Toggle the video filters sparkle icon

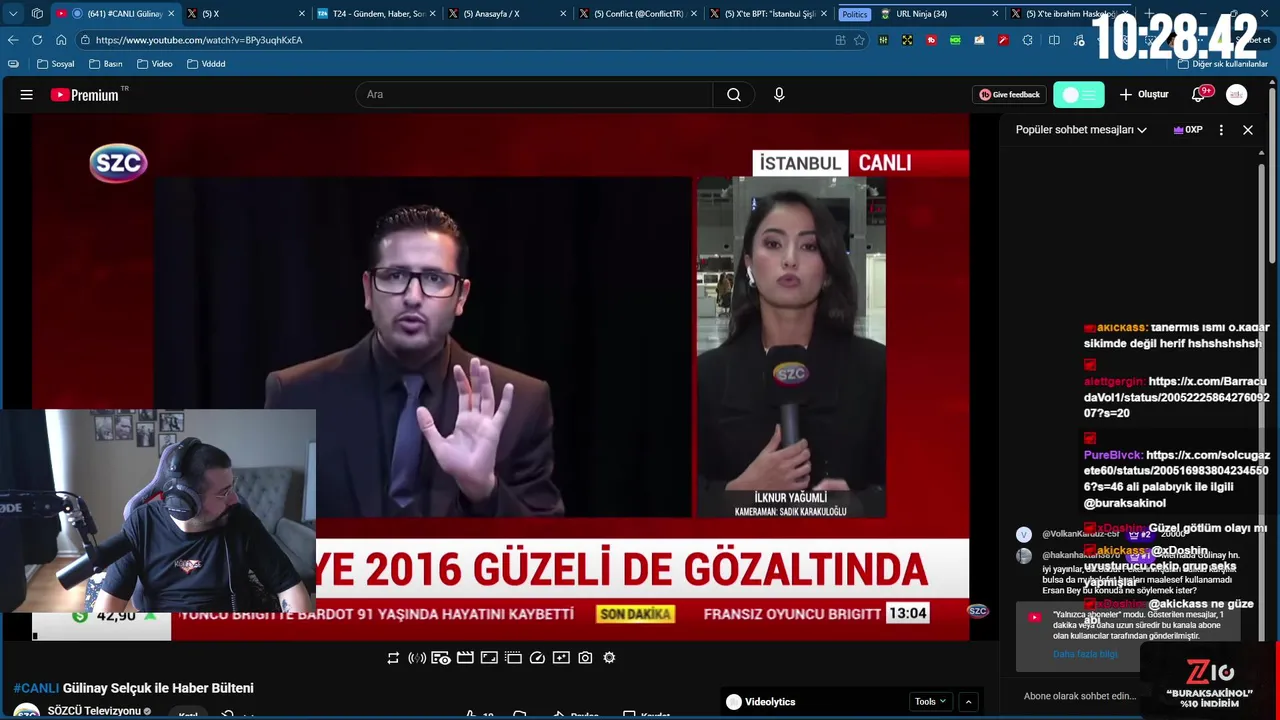561,658
